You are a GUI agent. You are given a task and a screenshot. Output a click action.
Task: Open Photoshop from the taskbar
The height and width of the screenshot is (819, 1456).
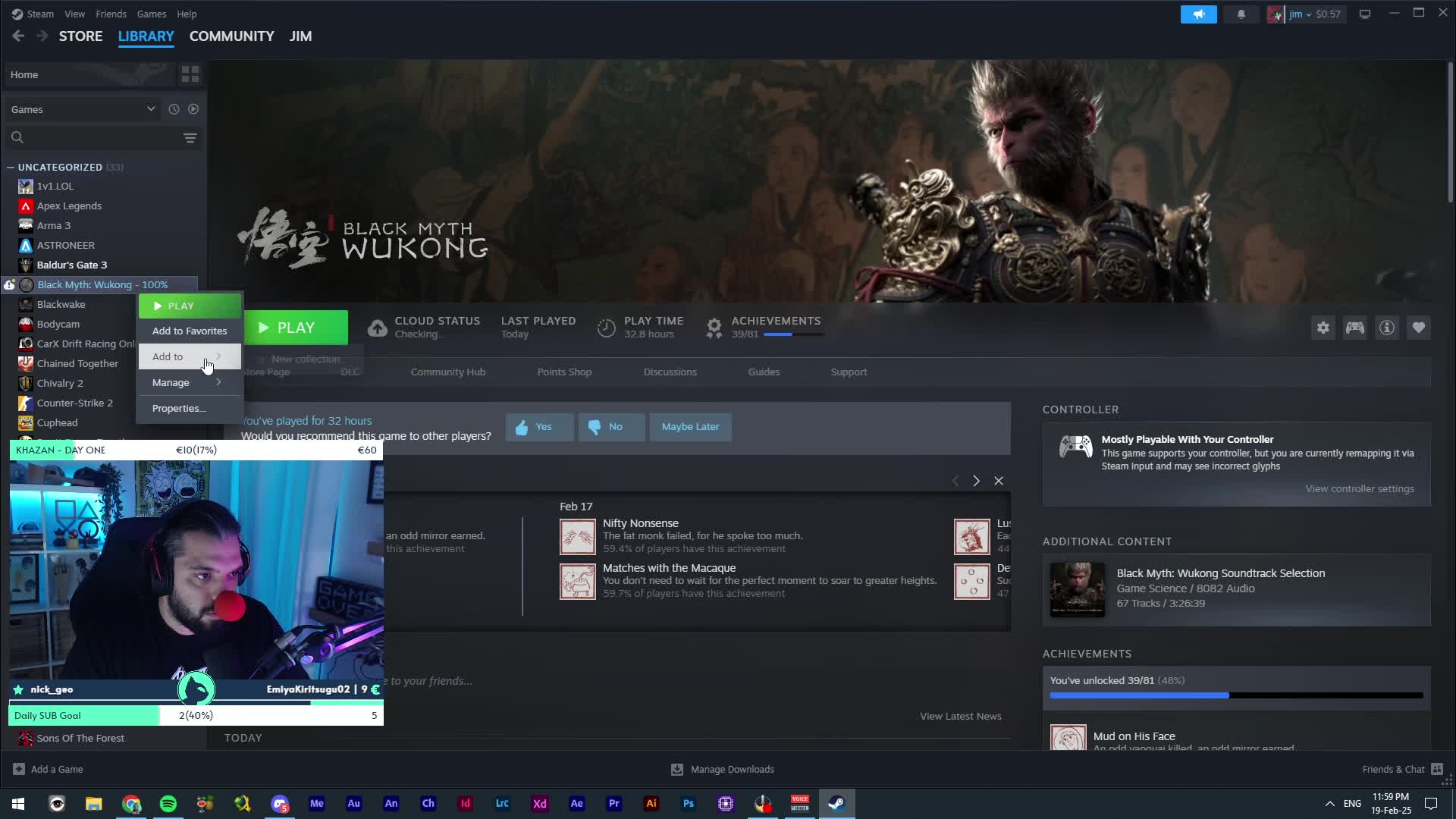coord(689,803)
